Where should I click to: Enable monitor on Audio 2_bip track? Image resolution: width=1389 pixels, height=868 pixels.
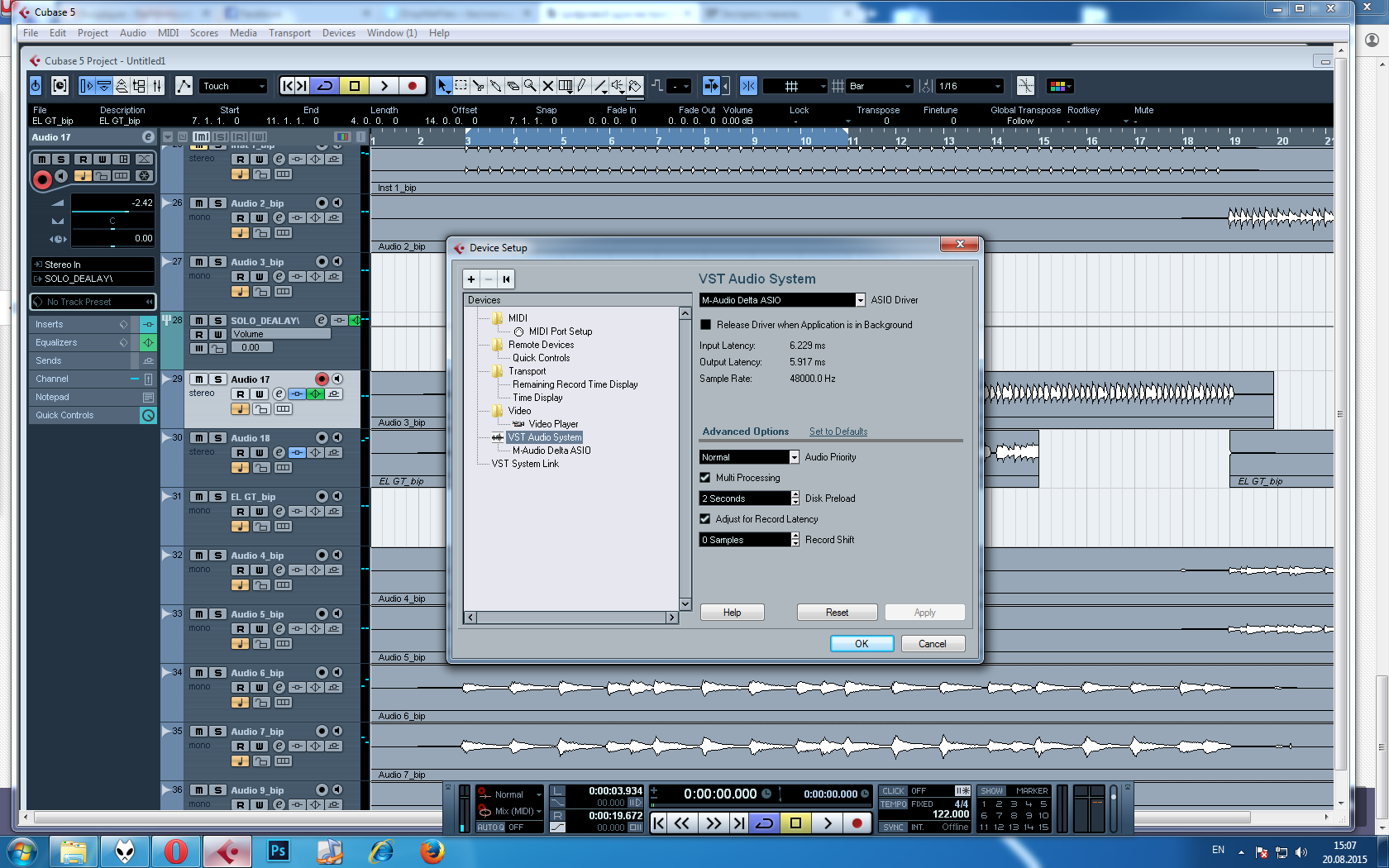[337, 203]
